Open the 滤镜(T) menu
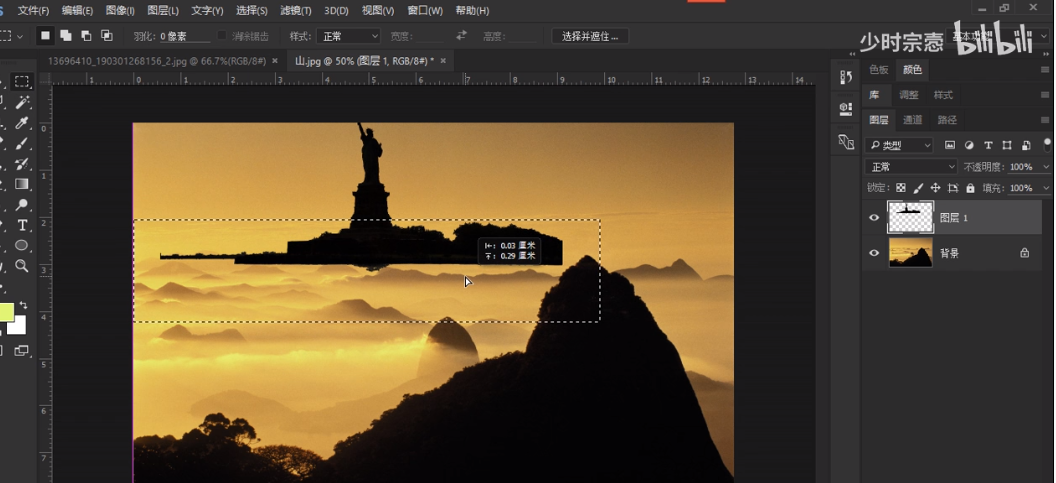 click(x=296, y=11)
